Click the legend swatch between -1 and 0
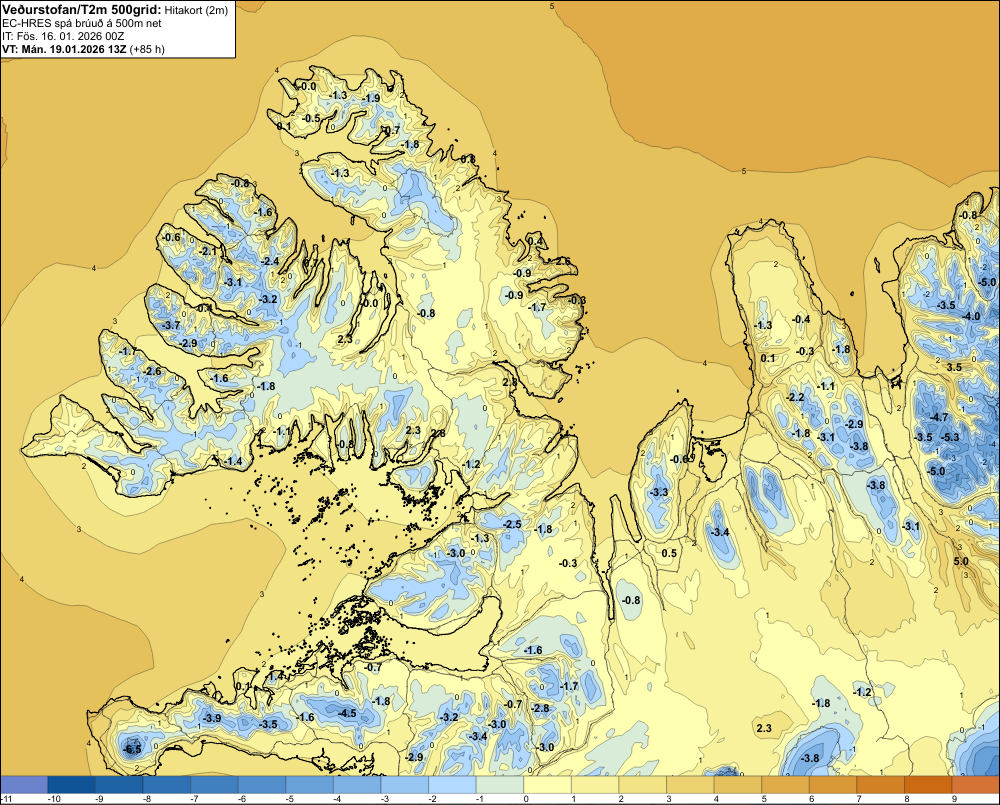1000x805 pixels. click(x=500, y=785)
